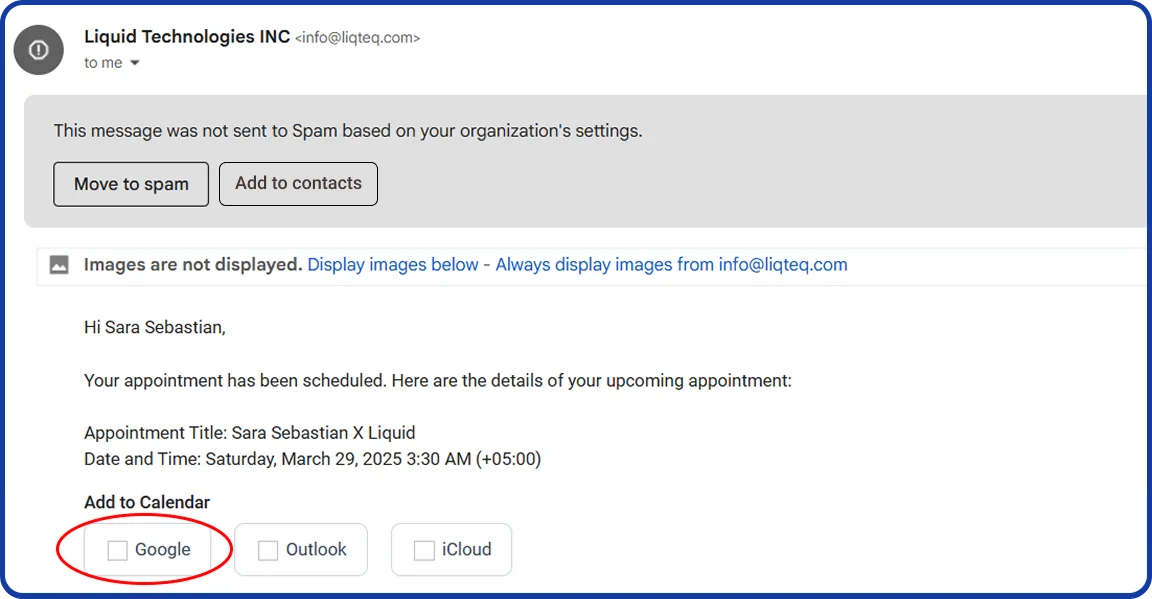The height and width of the screenshot is (599, 1152).
Task: Click the "Display images below" link
Action: pos(393,265)
